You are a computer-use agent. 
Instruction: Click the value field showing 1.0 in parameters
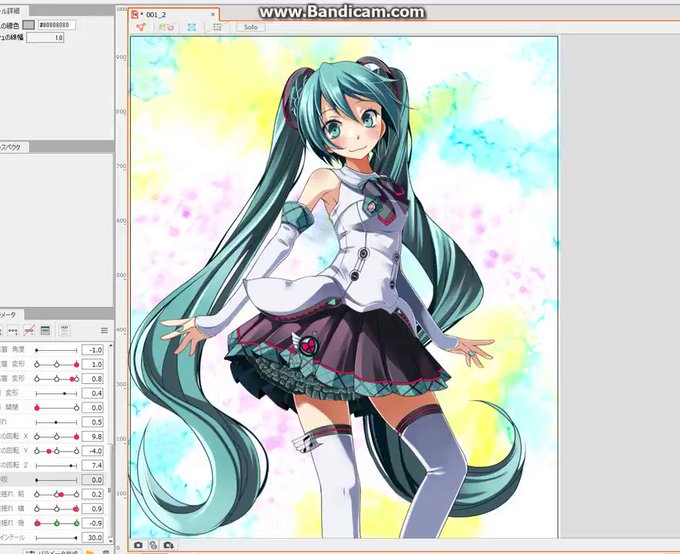click(x=92, y=364)
